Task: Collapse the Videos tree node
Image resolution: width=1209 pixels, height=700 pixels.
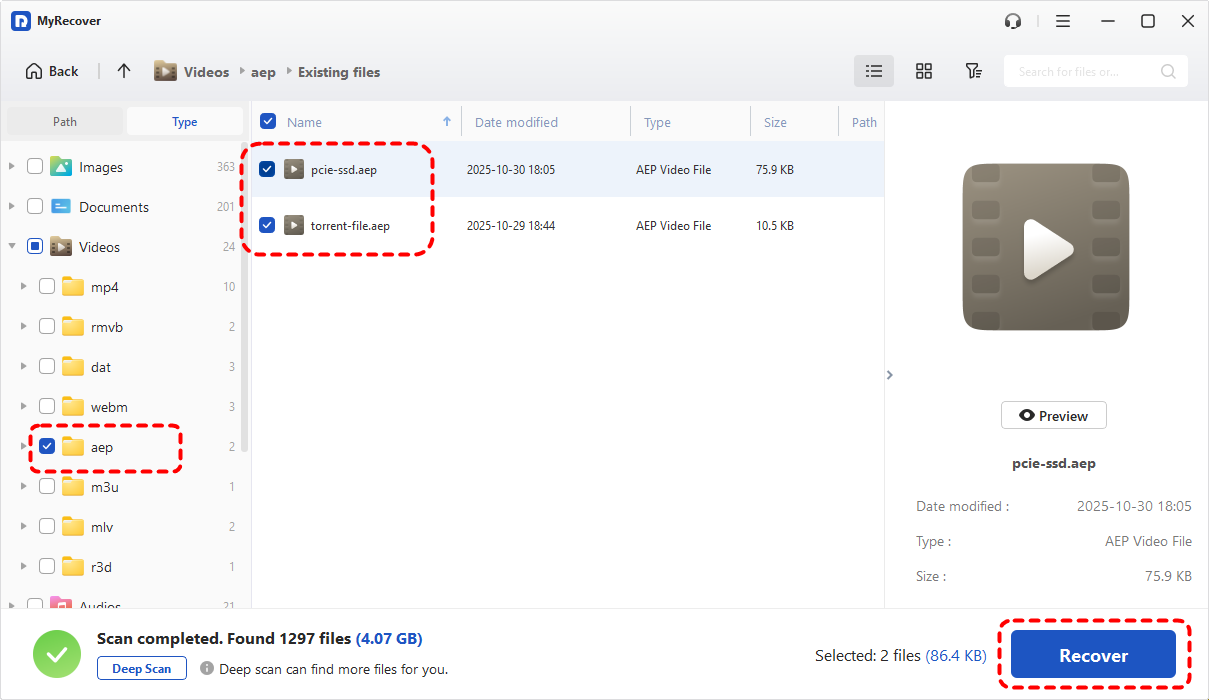Action: (12, 247)
